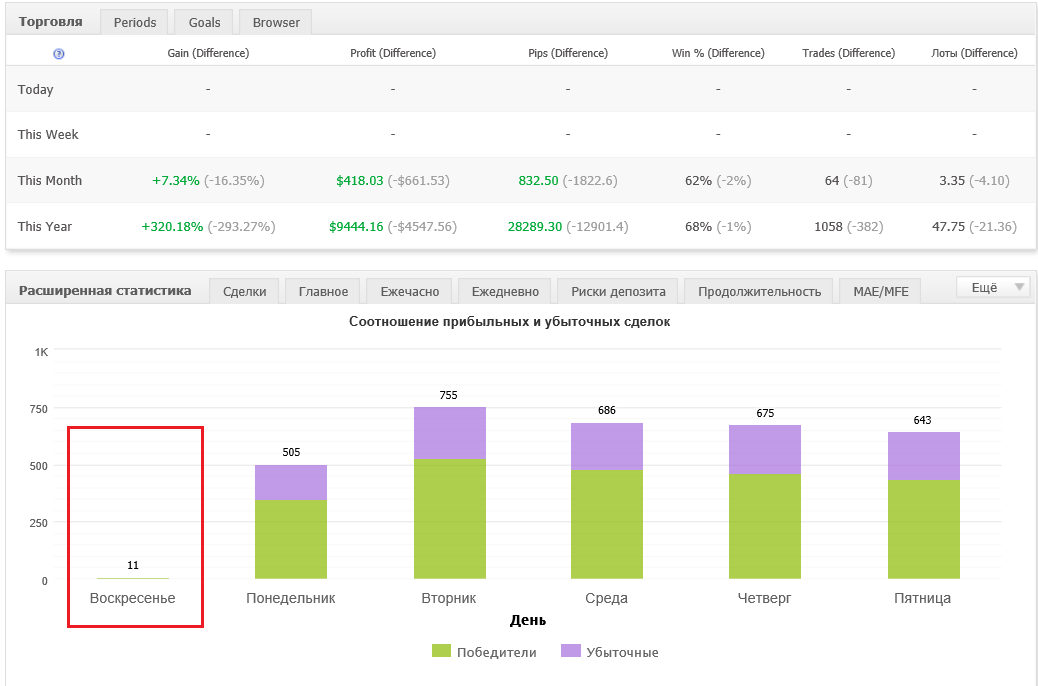Image resolution: width=1038 pixels, height=686 pixels.
Task: Click the 755 label above Вторник bar
Action: coord(448,395)
